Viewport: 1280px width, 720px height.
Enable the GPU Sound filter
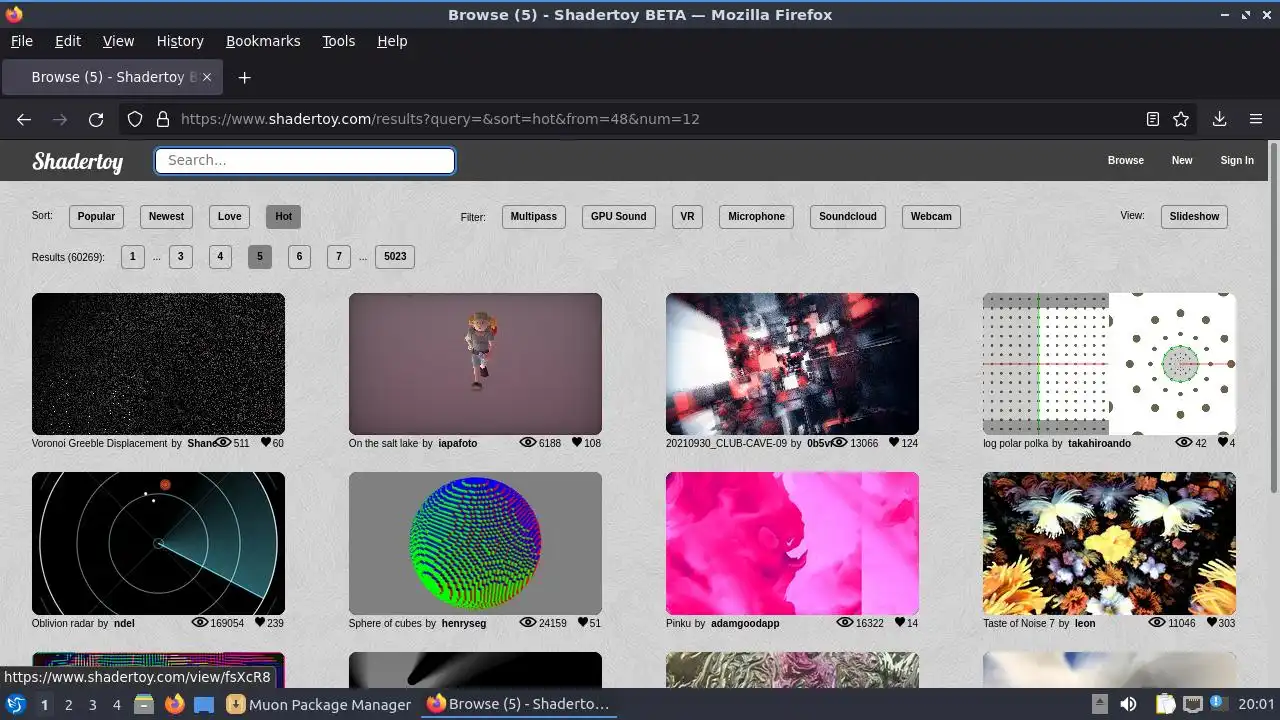click(618, 216)
